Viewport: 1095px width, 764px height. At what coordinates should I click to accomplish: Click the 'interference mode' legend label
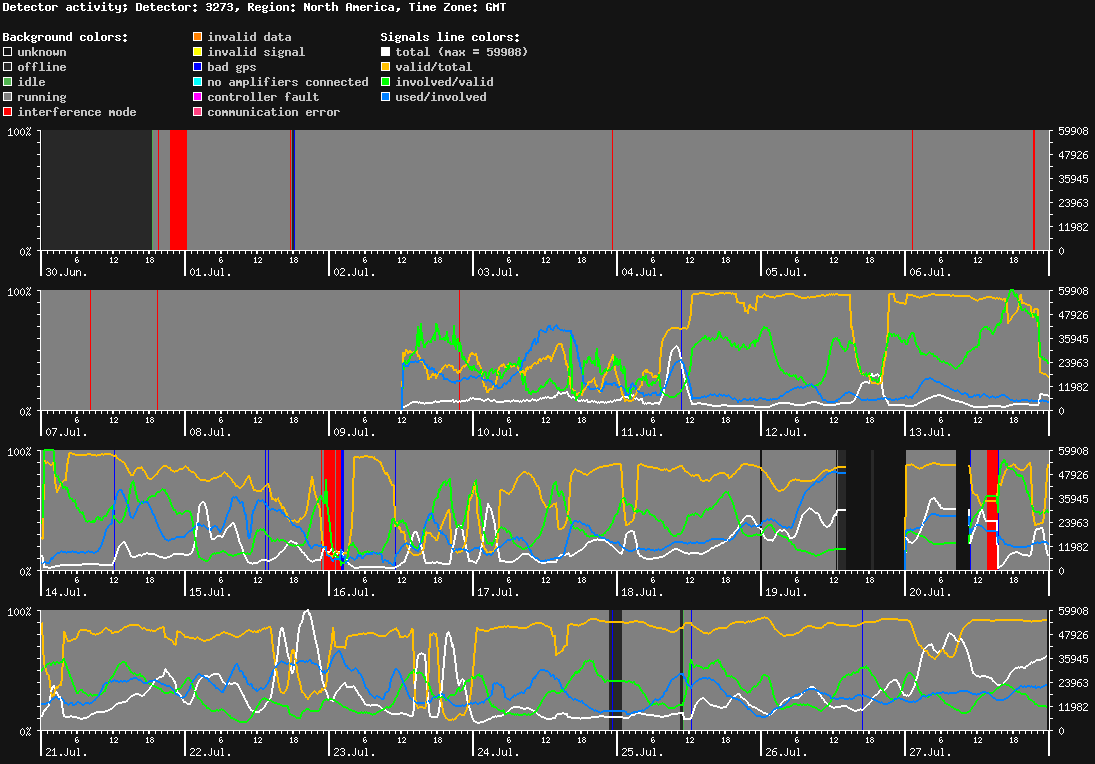click(77, 112)
